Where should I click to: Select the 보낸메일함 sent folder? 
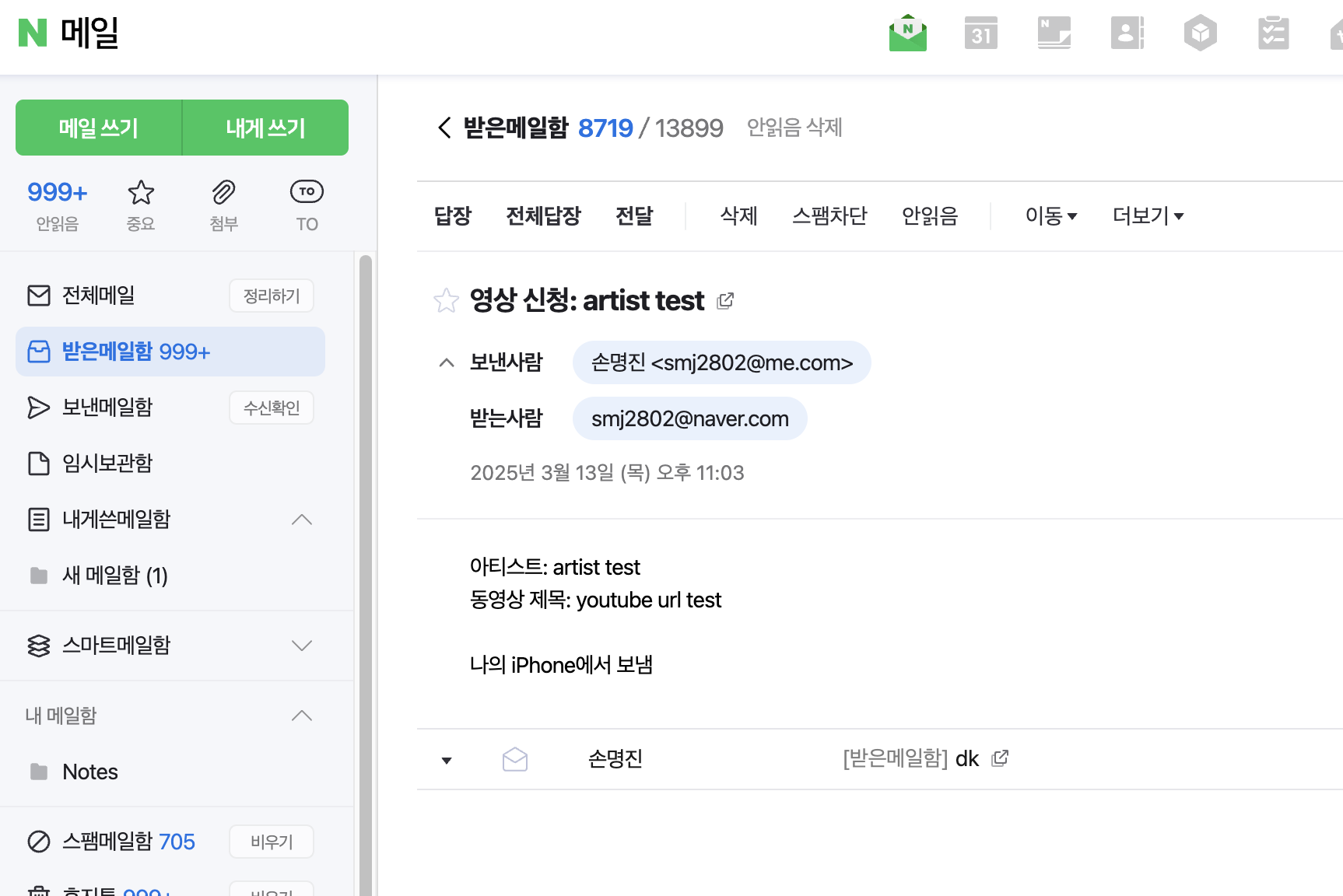click(107, 407)
